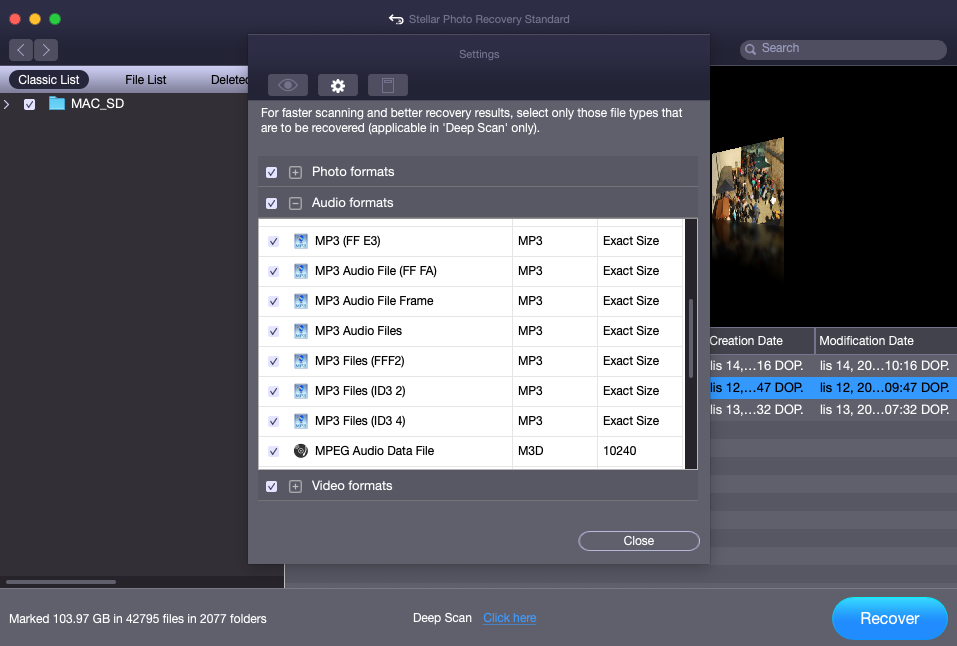Viewport: 957px width, 646px height.
Task: Open the Preview tab with eye icon
Action: (287, 85)
